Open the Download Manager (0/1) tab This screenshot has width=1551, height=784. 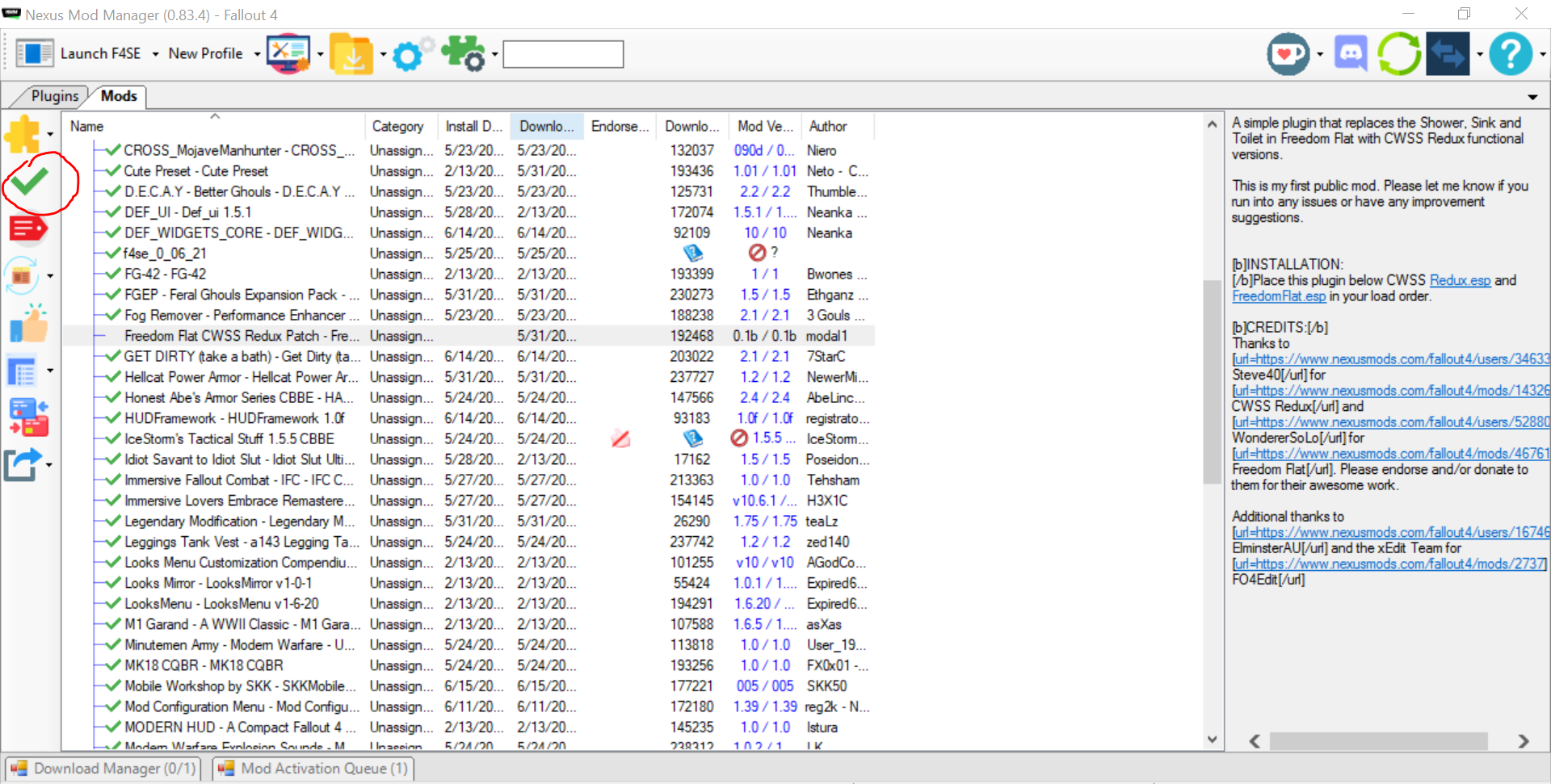(x=104, y=769)
